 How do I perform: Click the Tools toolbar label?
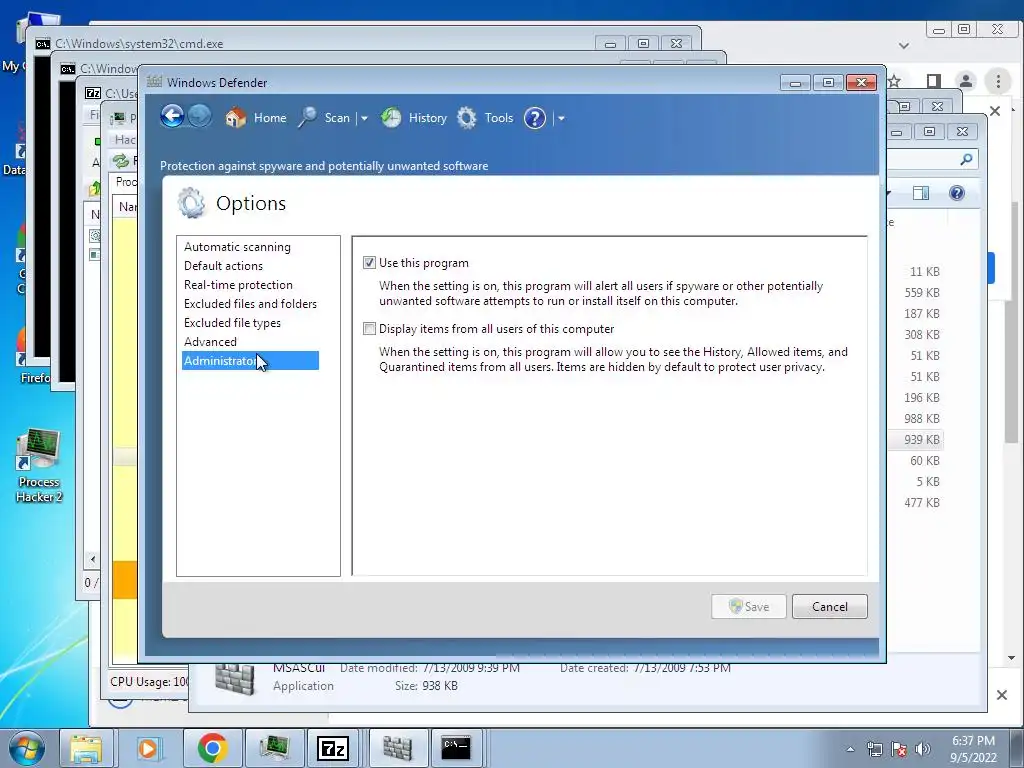click(499, 118)
